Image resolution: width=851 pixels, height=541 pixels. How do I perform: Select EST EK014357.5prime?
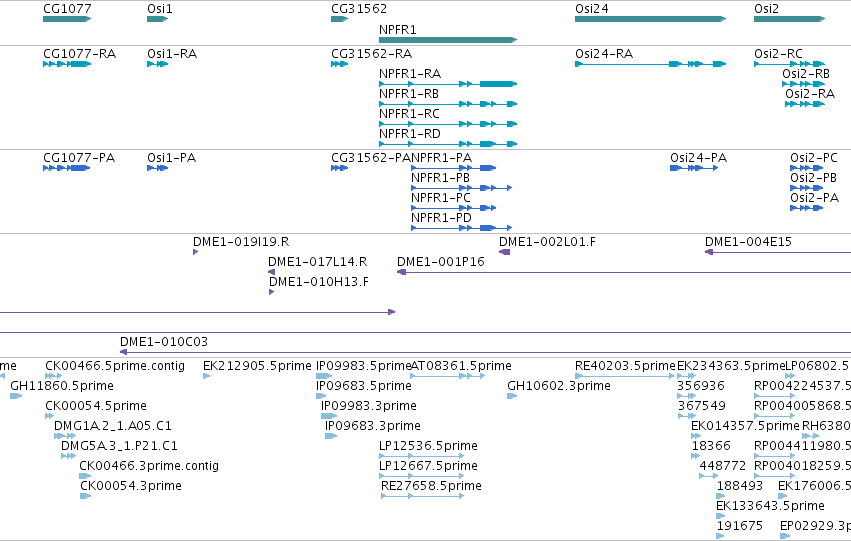tap(745, 427)
